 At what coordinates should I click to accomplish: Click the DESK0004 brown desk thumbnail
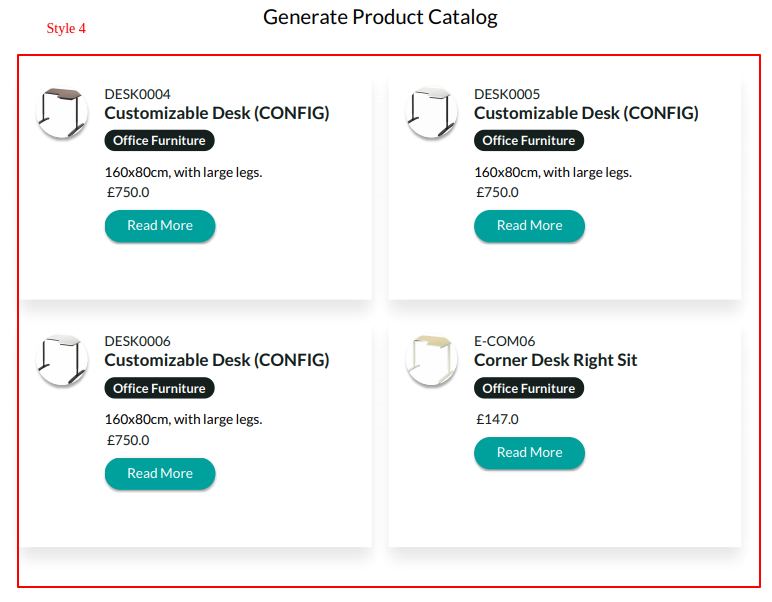point(62,112)
